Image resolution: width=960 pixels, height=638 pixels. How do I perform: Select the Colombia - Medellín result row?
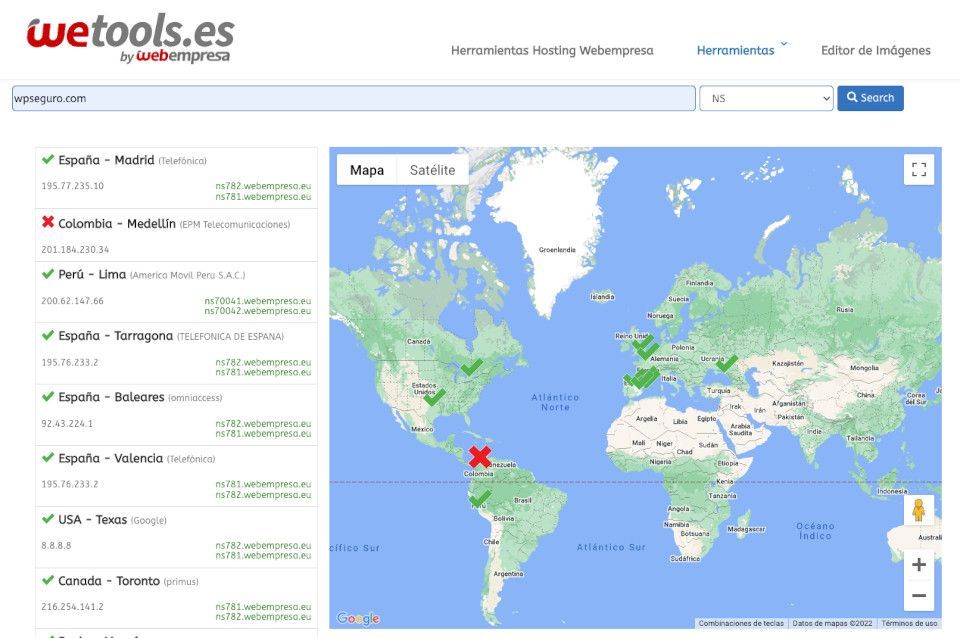tap(176, 235)
